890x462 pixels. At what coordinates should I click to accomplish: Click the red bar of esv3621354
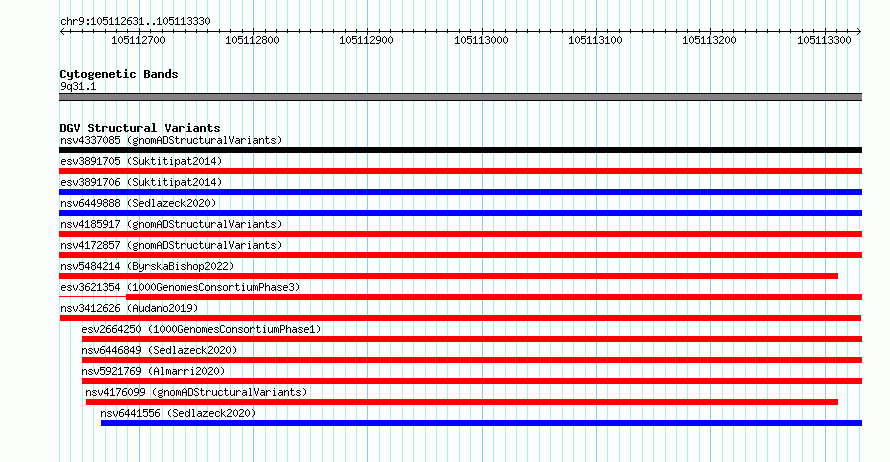(x=494, y=297)
